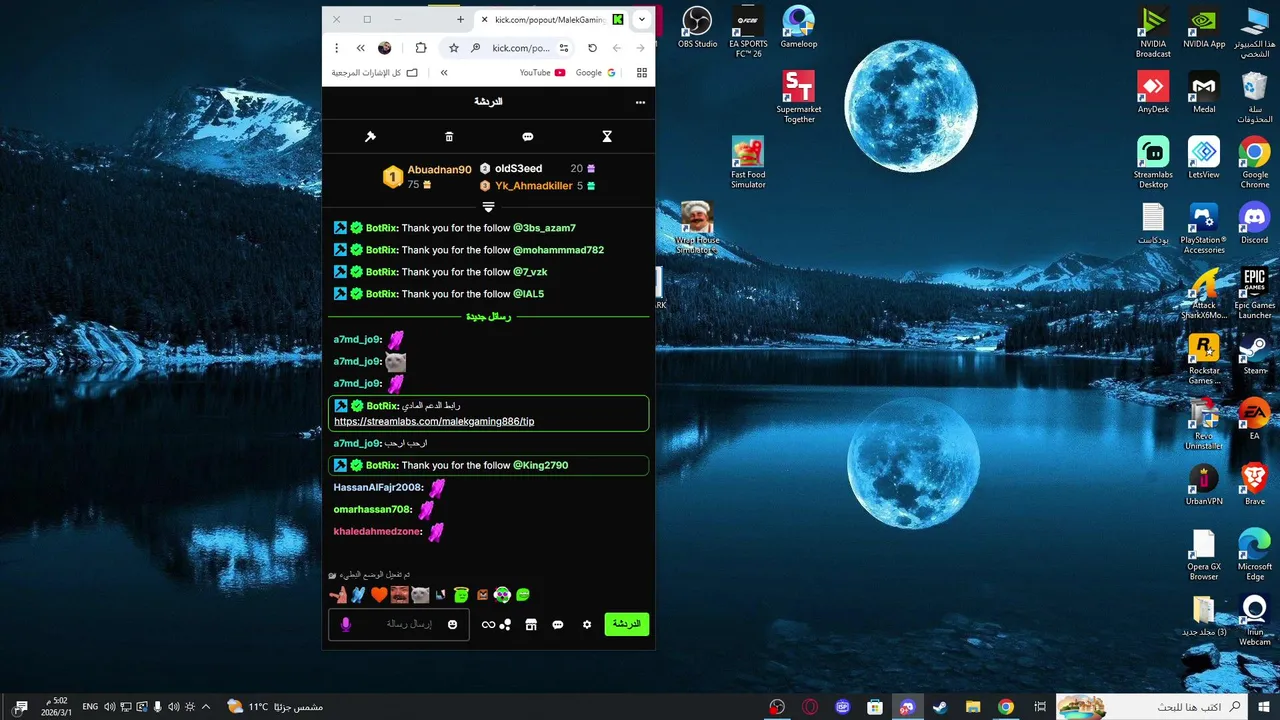This screenshot has height=720, width=1280.
Task: Open the File Explorer taskbar icon
Action: tap(972, 707)
